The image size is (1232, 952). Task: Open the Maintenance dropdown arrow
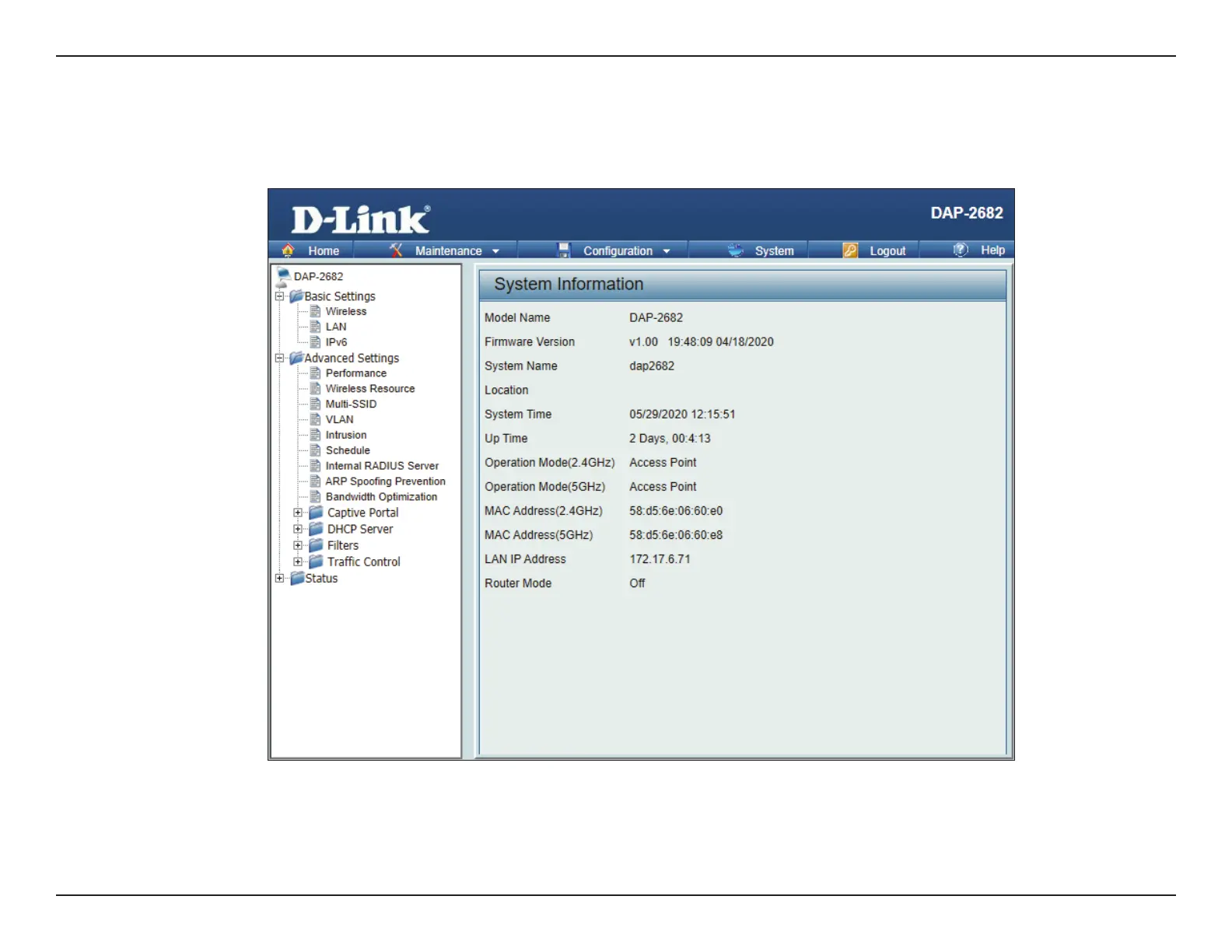(495, 251)
